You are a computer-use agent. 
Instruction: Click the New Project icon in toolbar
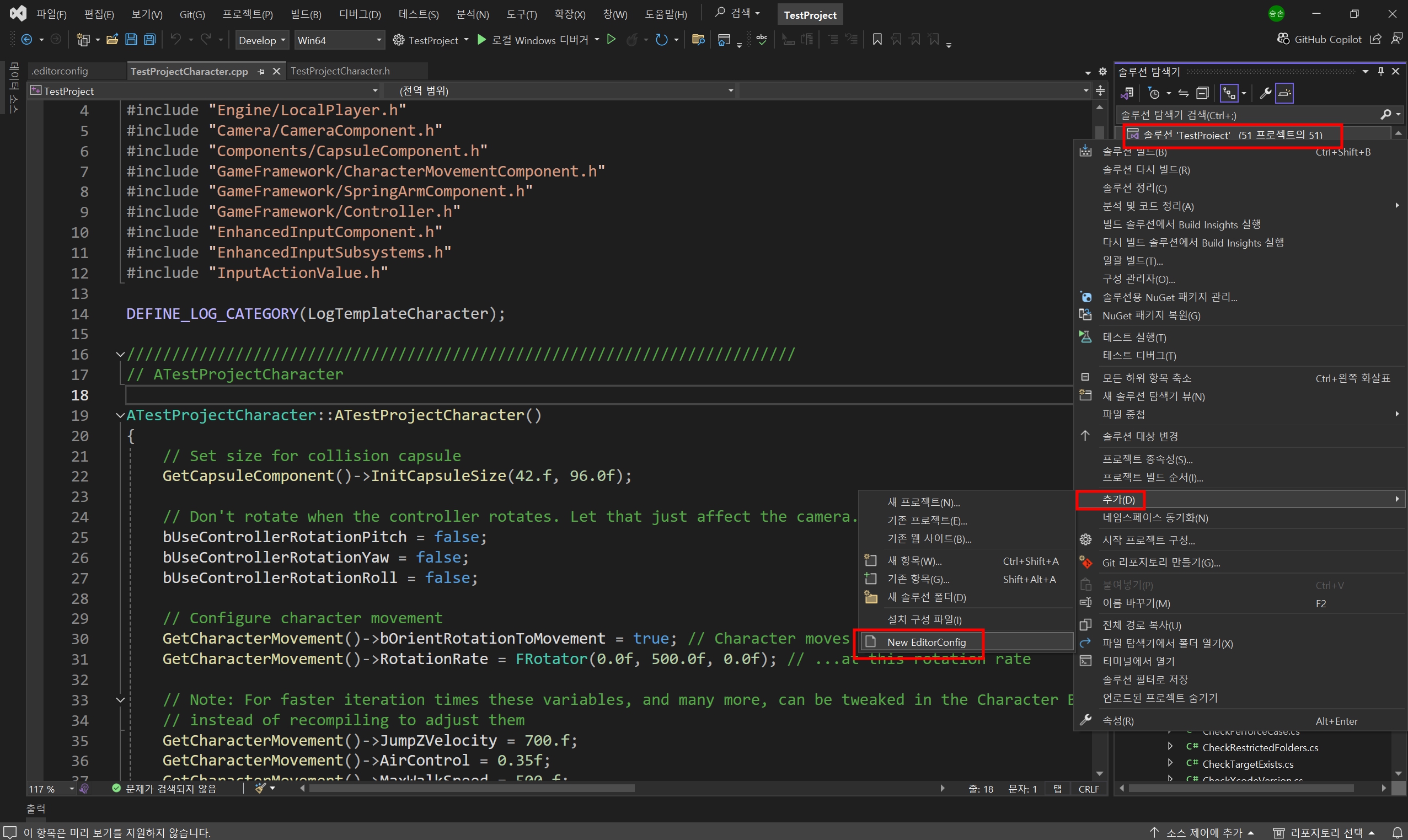(x=83, y=40)
